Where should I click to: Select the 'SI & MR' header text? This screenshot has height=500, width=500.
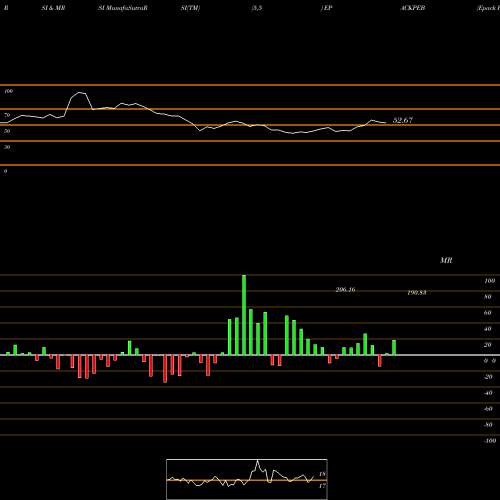point(53,8)
